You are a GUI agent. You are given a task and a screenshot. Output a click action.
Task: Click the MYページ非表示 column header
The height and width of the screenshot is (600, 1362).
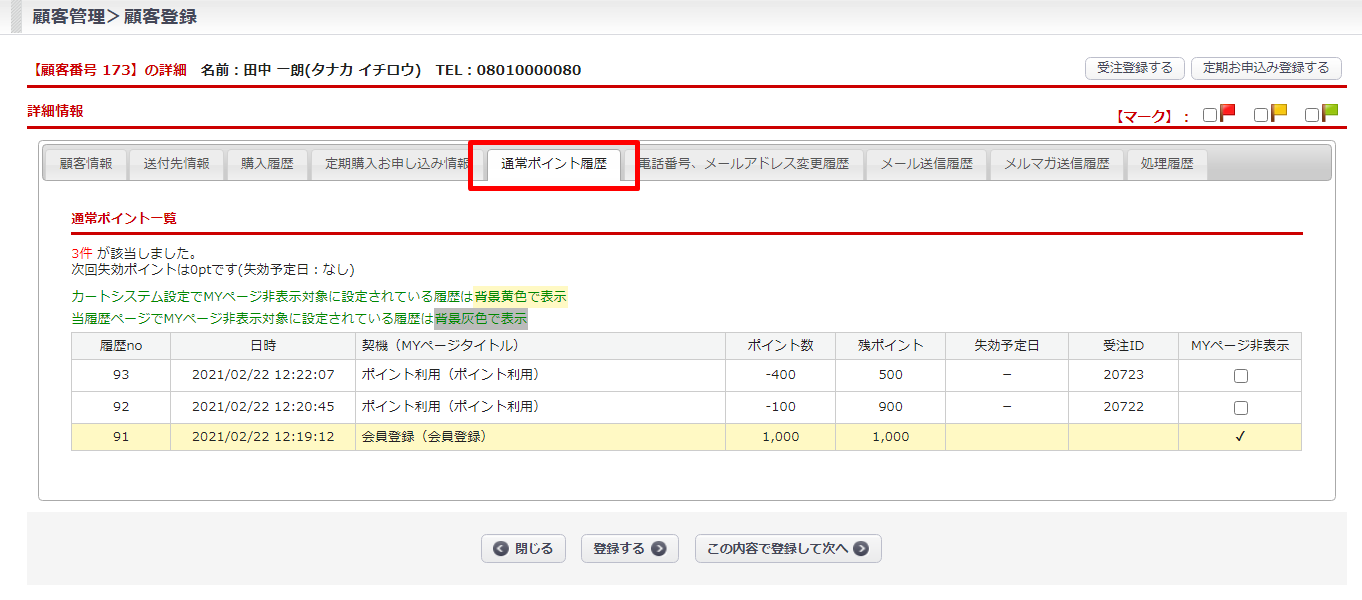(x=1240, y=346)
